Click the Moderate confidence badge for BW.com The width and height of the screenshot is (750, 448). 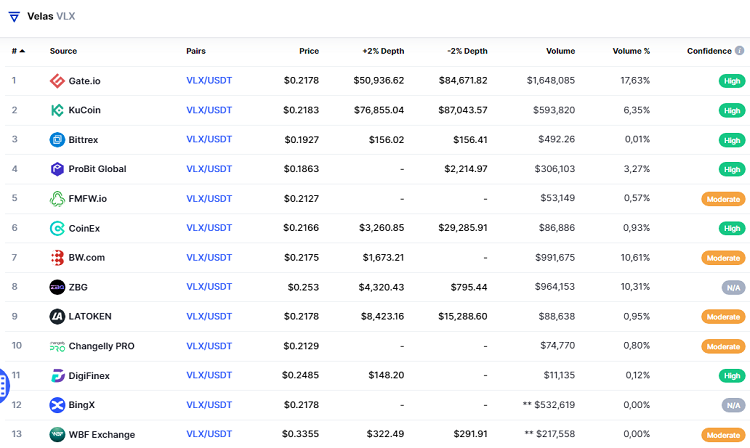click(723, 258)
